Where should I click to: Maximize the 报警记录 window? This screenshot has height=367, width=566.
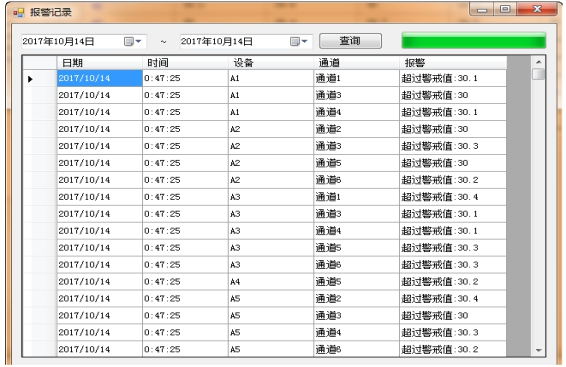click(x=505, y=9)
